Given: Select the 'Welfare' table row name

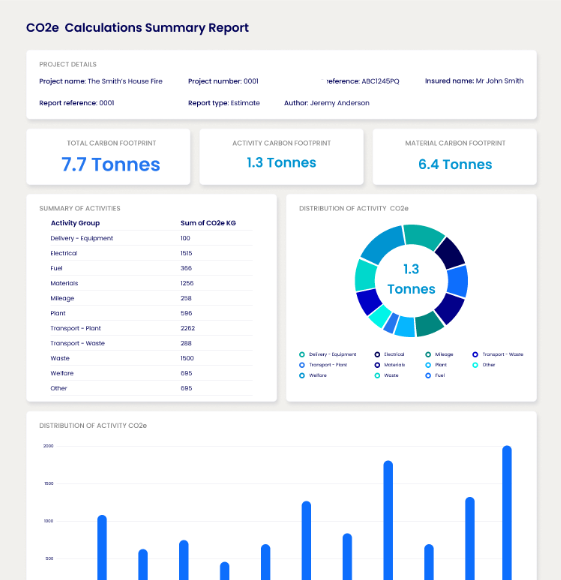Looking at the screenshot, I should [62, 374].
